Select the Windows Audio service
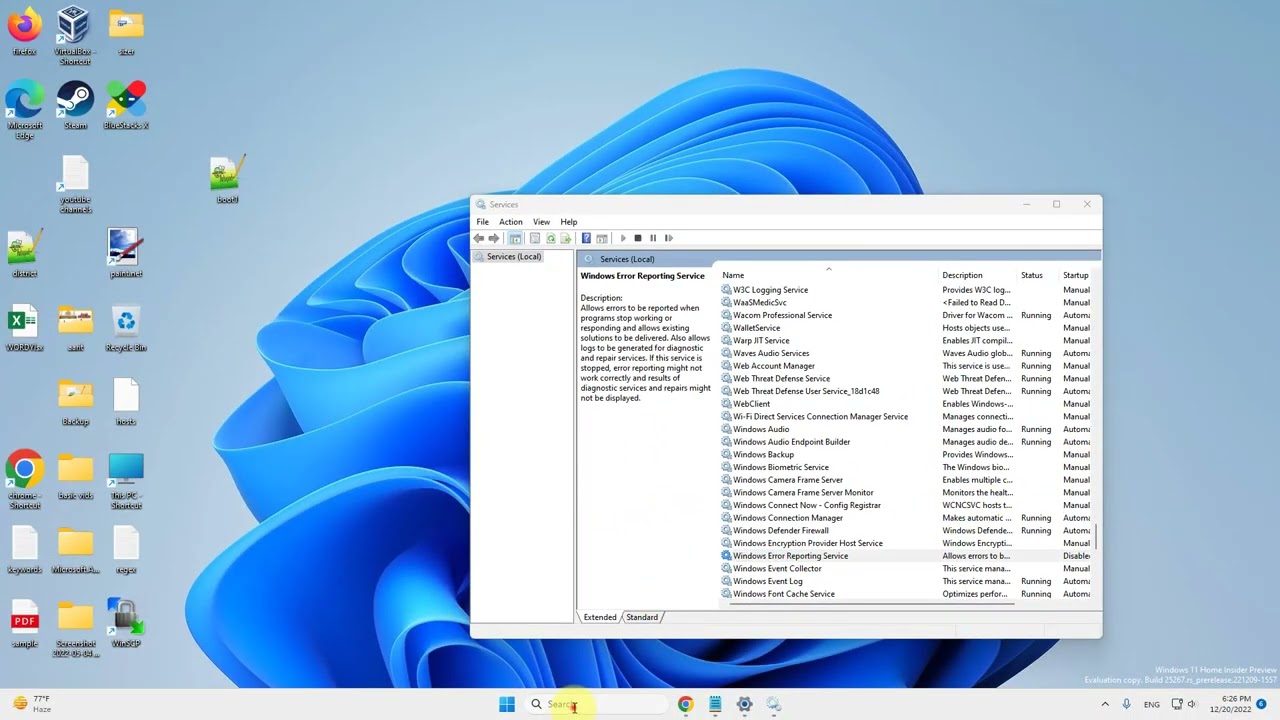 pos(906,429)
